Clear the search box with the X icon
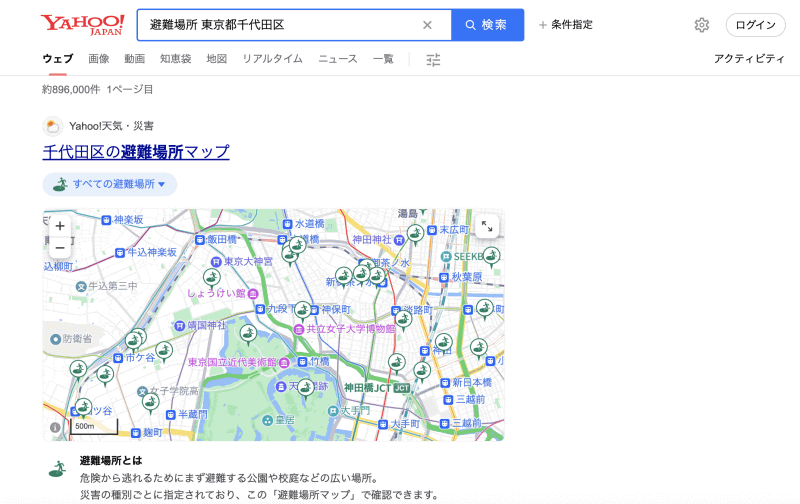 coord(427,25)
